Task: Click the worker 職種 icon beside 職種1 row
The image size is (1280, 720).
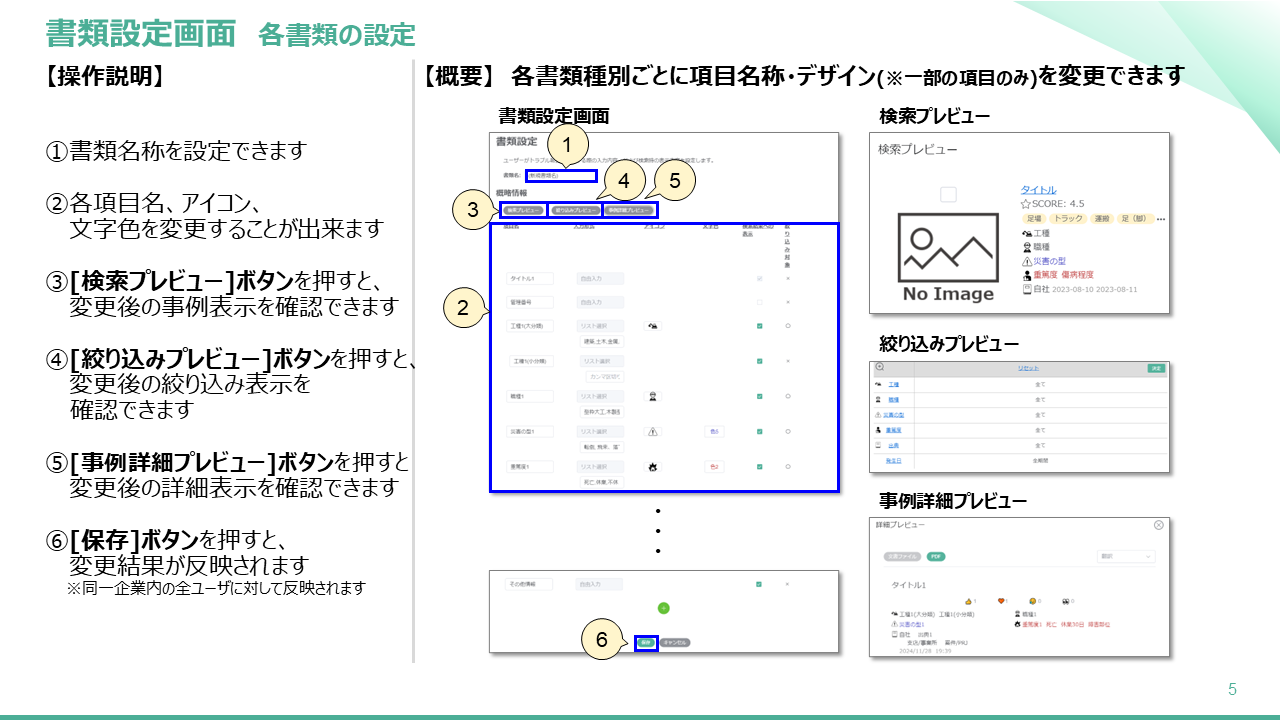Action: [x=653, y=394]
